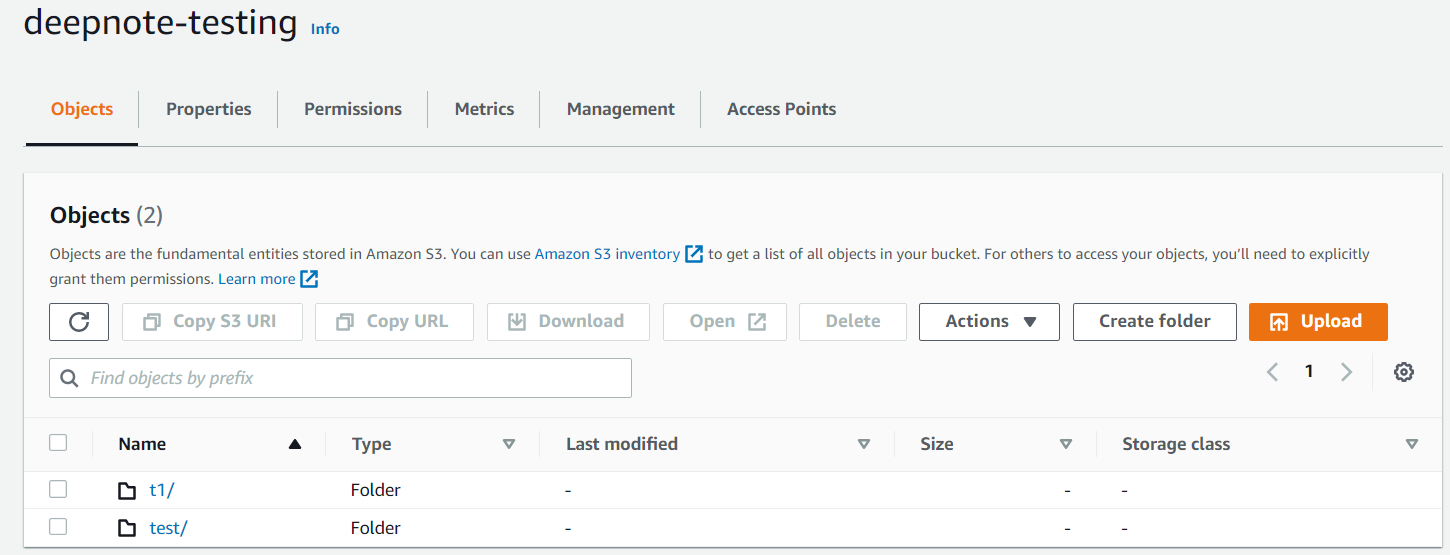1450x555 pixels.
Task: Open the Amazon S3 inventory link
Action: coord(607,254)
